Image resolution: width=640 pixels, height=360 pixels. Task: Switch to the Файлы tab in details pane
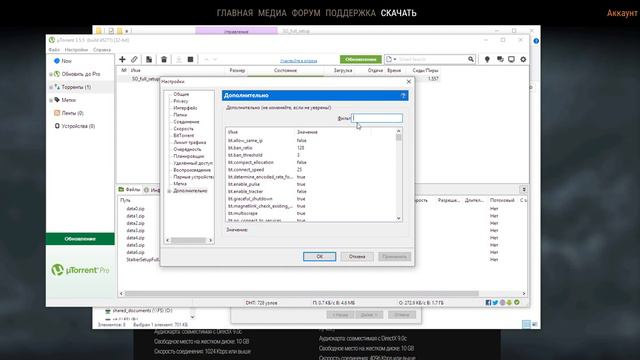click(129, 190)
